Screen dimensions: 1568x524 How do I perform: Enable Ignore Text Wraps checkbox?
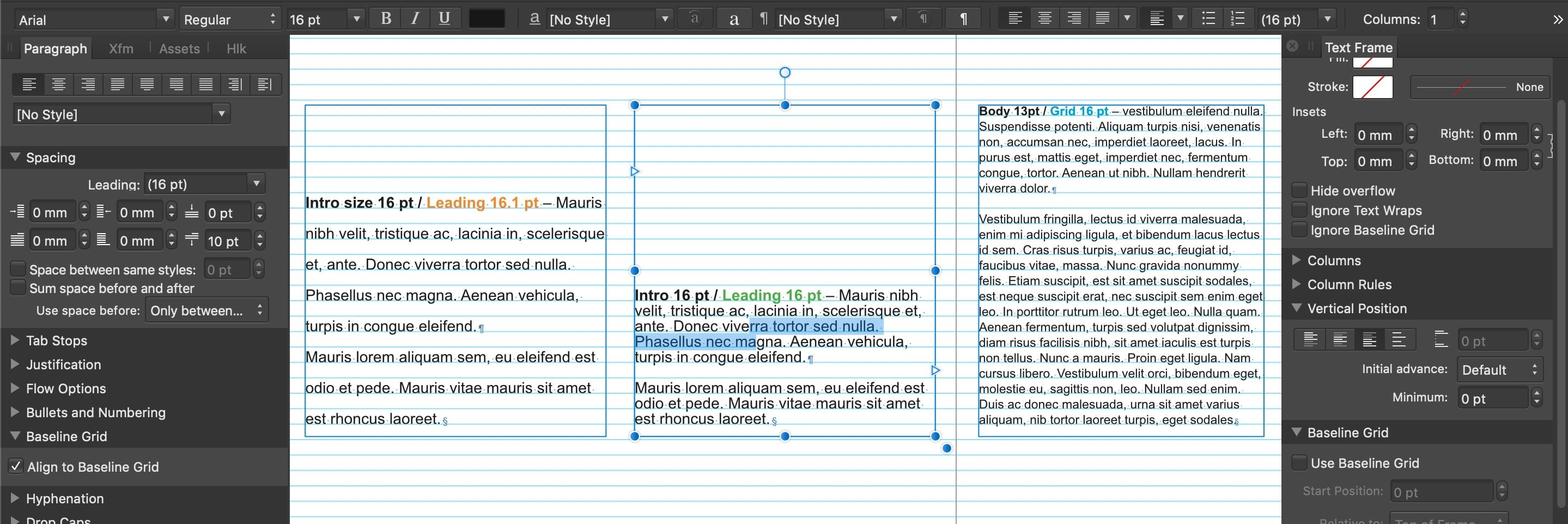coord(1299,210)
